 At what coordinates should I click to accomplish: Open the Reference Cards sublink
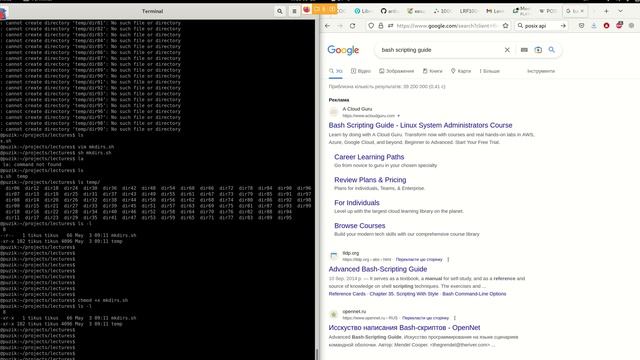point(347,294)
